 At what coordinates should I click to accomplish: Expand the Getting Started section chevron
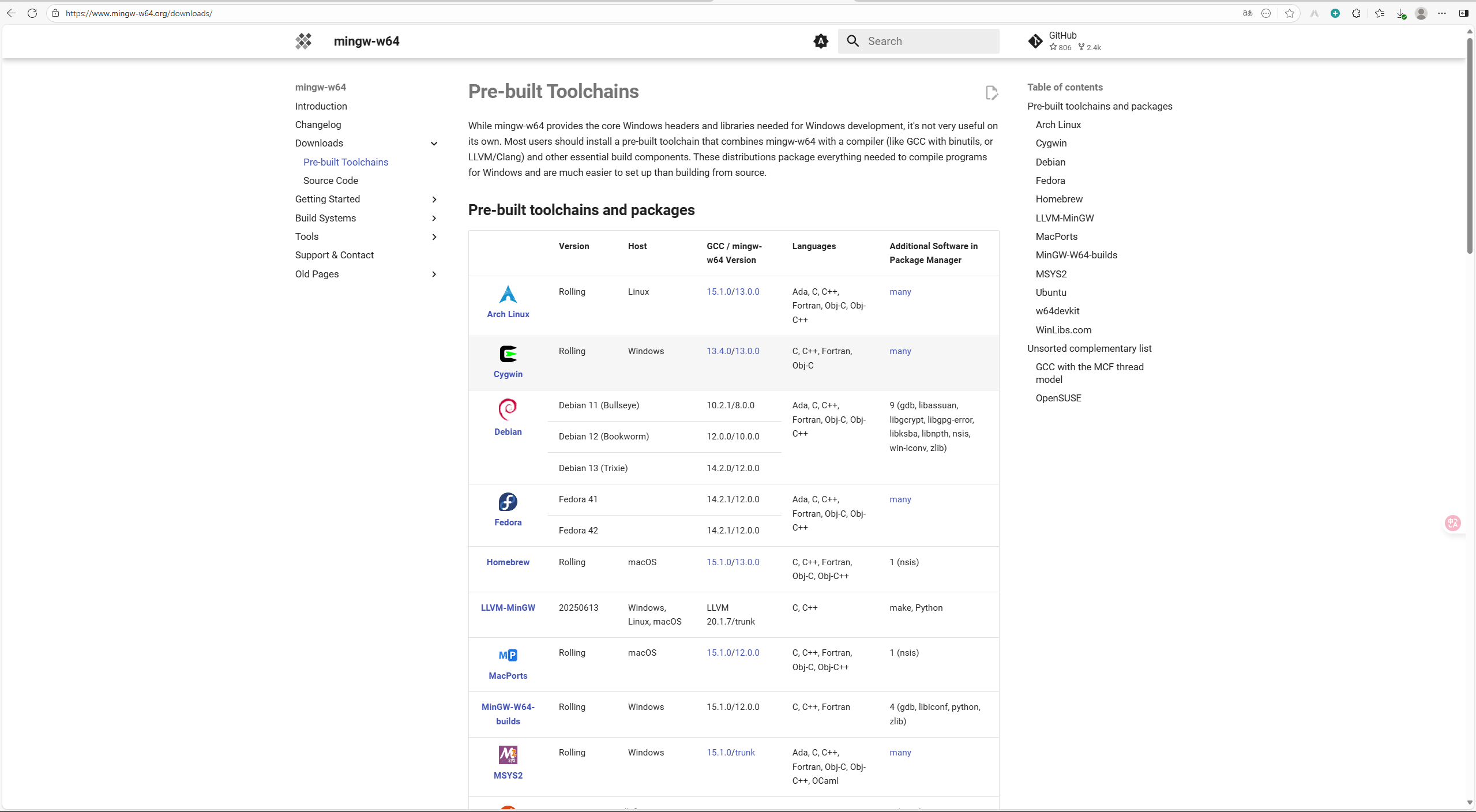click(434, 200)
